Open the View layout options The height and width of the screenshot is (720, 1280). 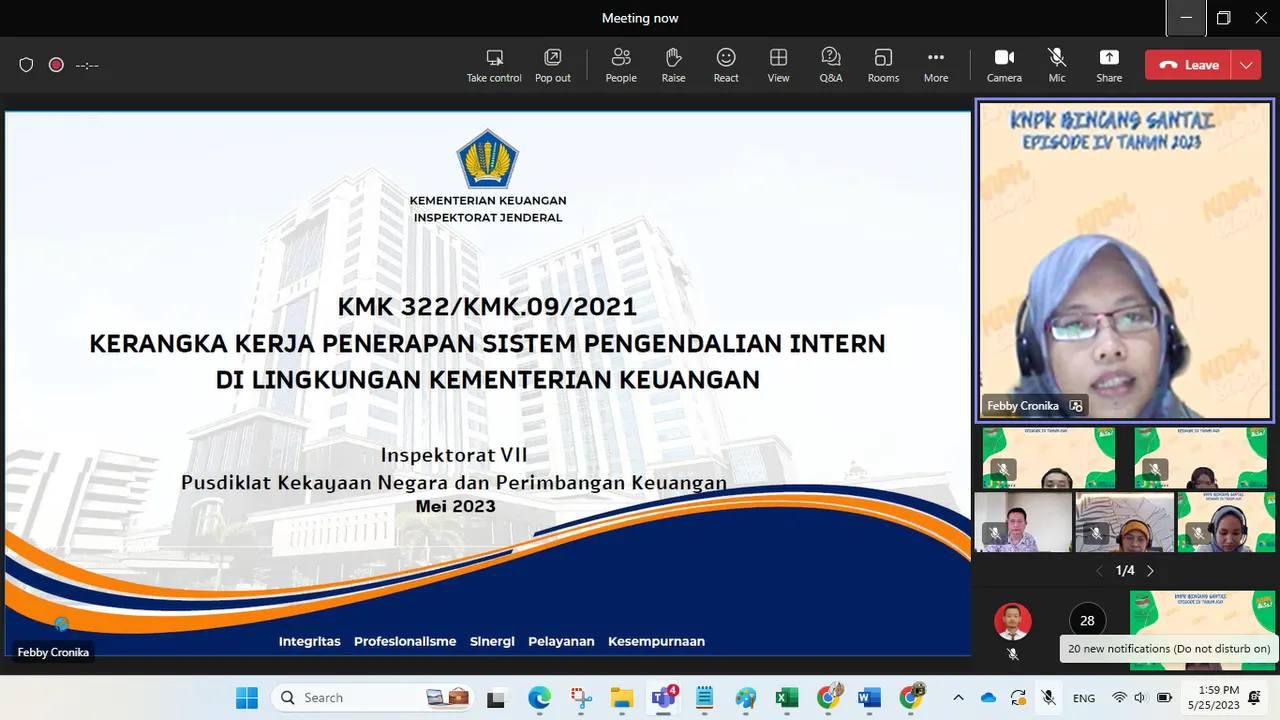[x=778, y=65]
